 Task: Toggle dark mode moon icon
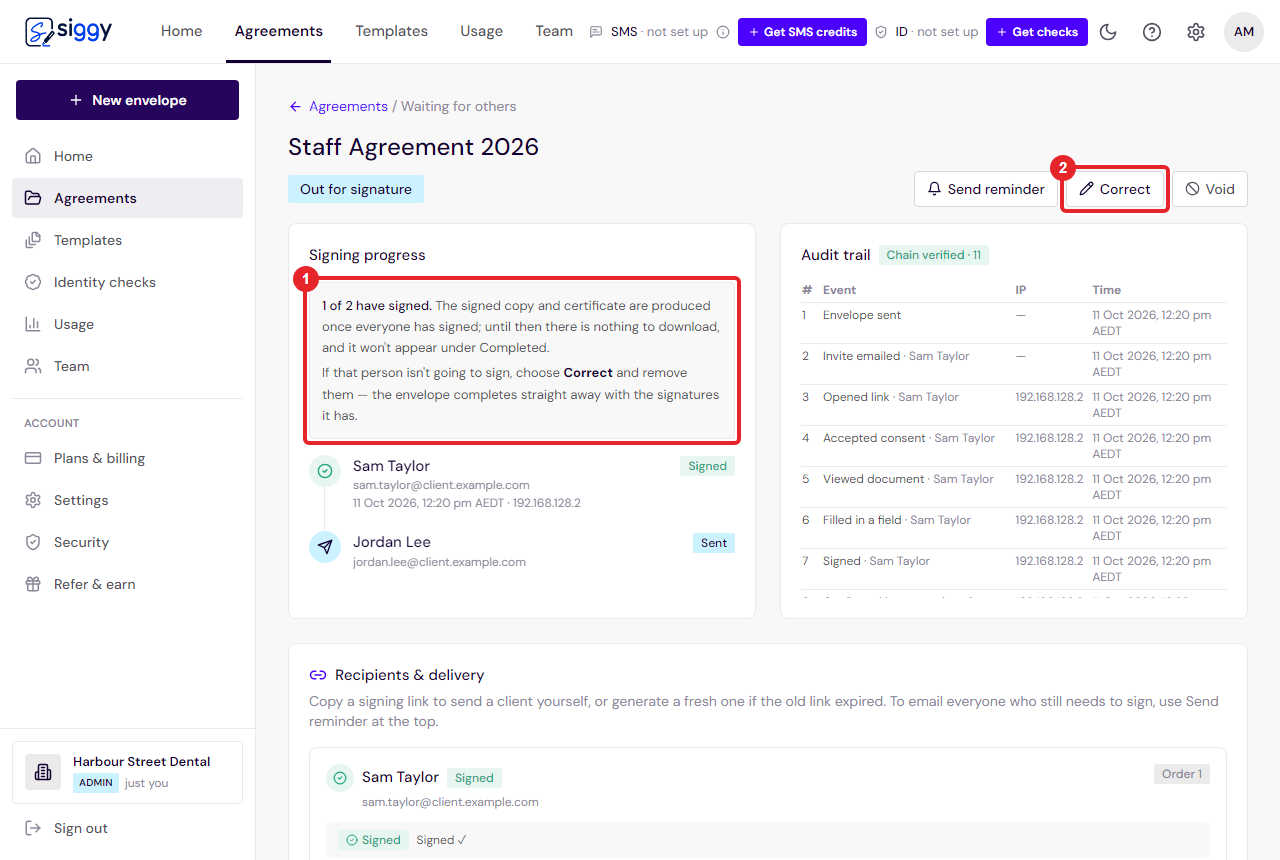pyautogui.click(x=1108, y=32)
